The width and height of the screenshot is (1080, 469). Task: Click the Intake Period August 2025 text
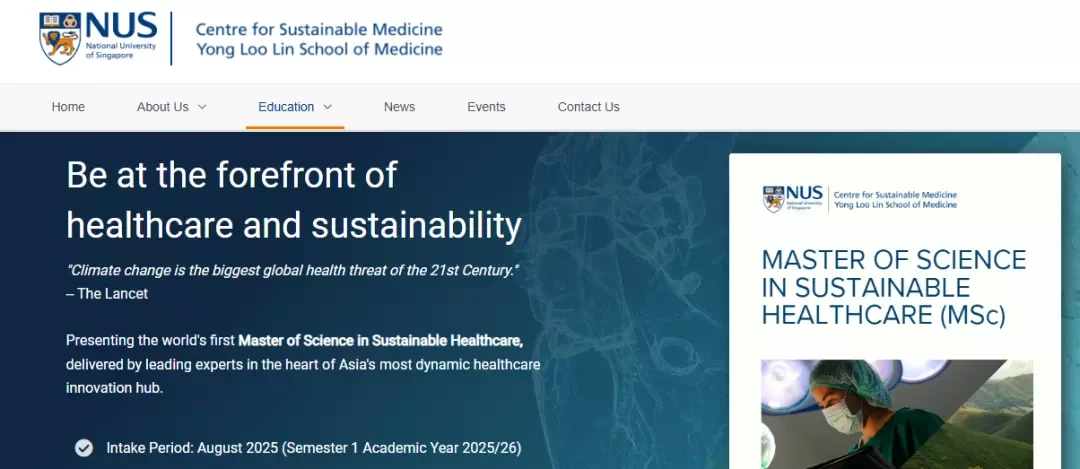pos(314,448)
